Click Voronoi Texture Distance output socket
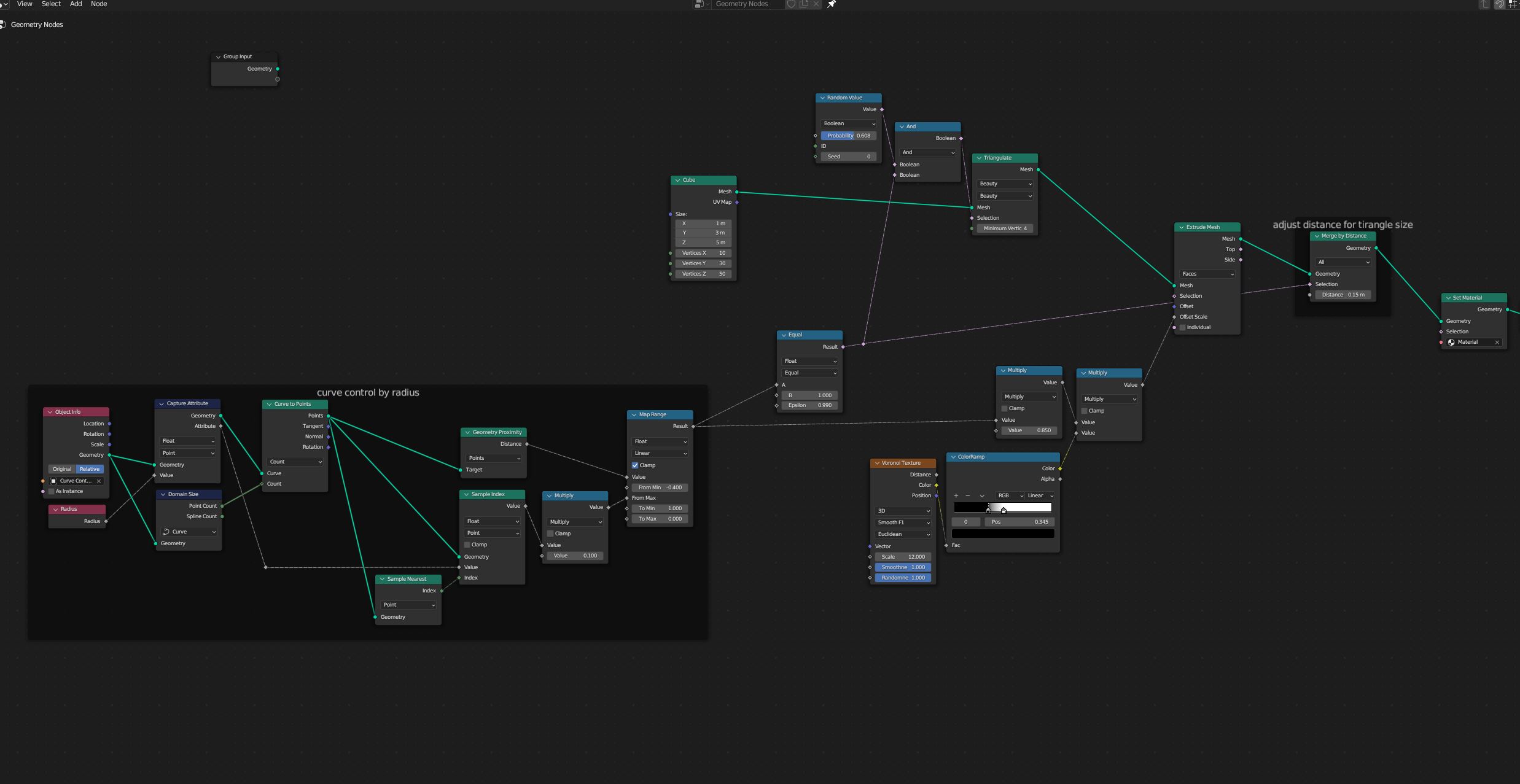The height and width of the screenshot is (784, 1520). point(937,475)
